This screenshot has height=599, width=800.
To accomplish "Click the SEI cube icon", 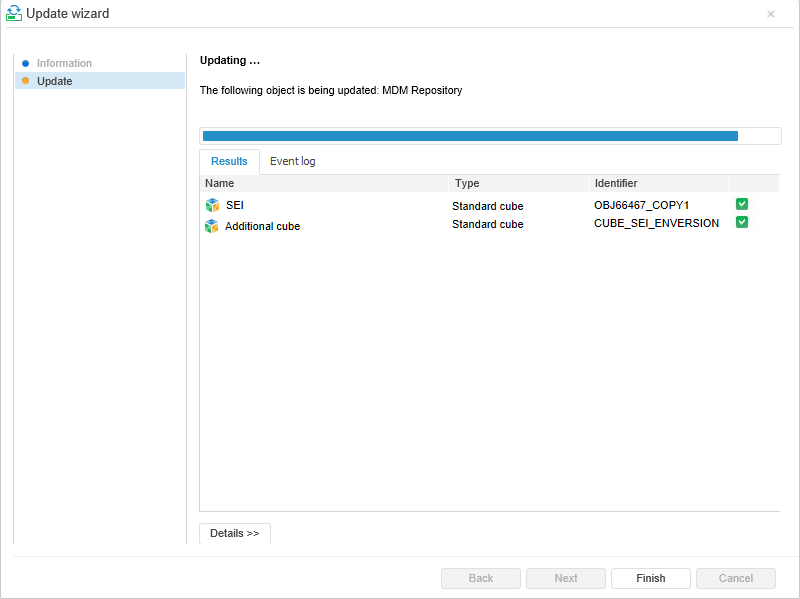I will click(212, 205).
